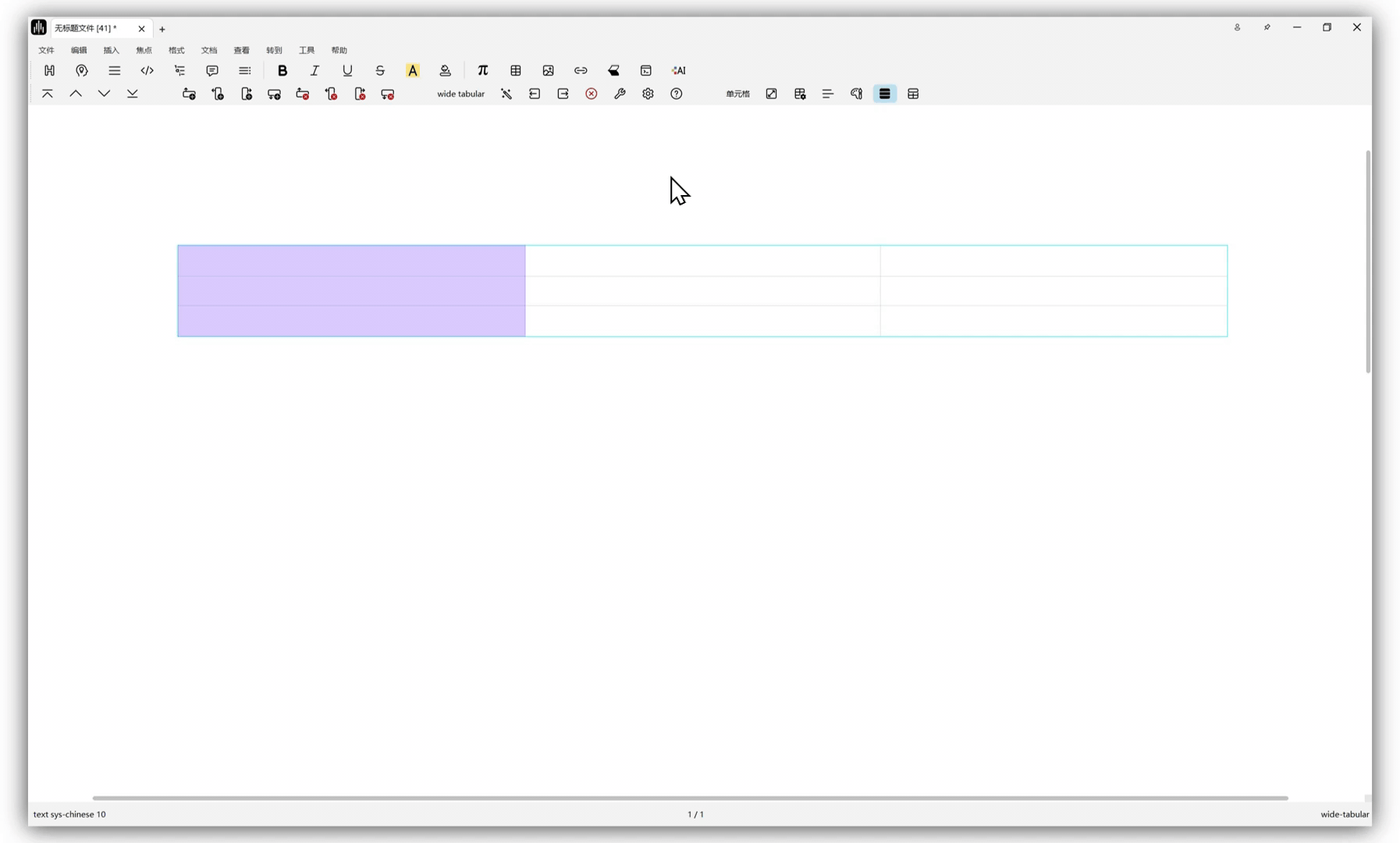Viewport: 1400px width, 843px height.
Task: Toggle bold formatting
Action: point(282,70)
